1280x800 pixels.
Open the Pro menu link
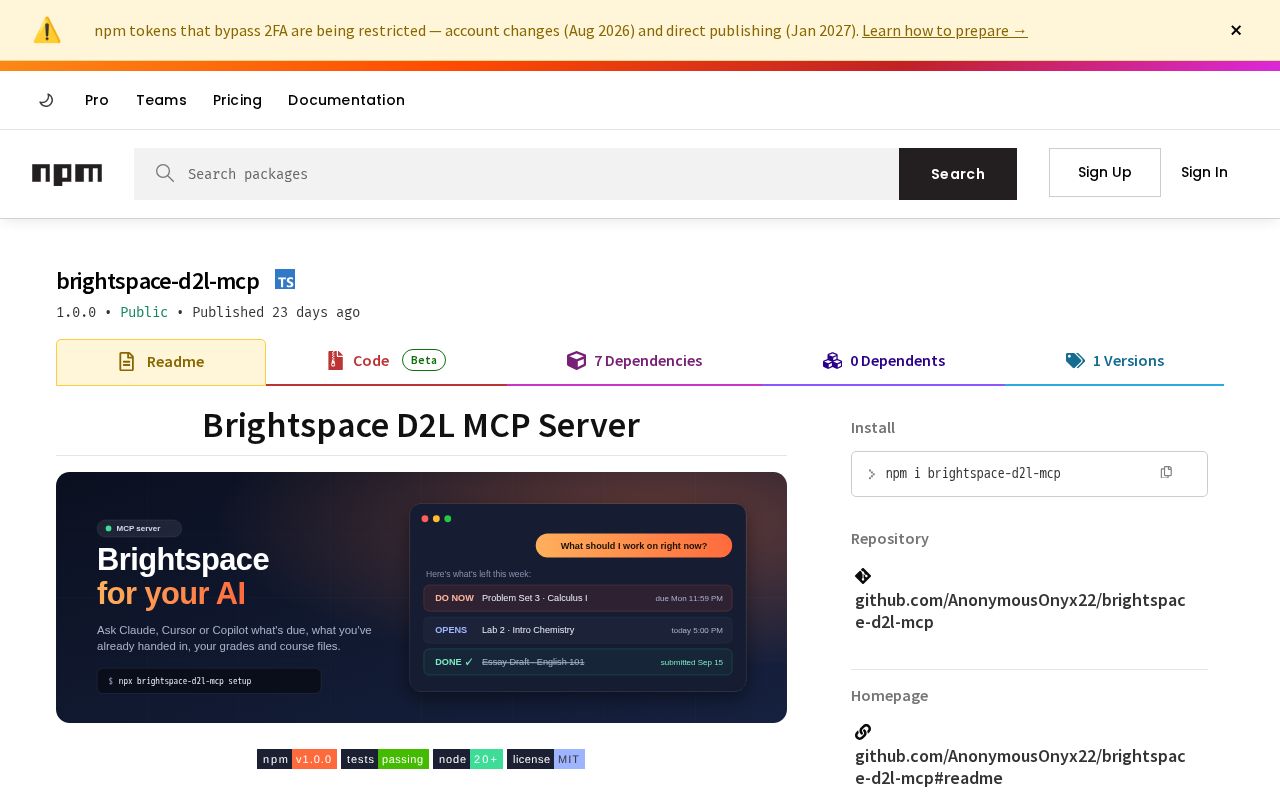pyautogui.click(x=97, y=100)
